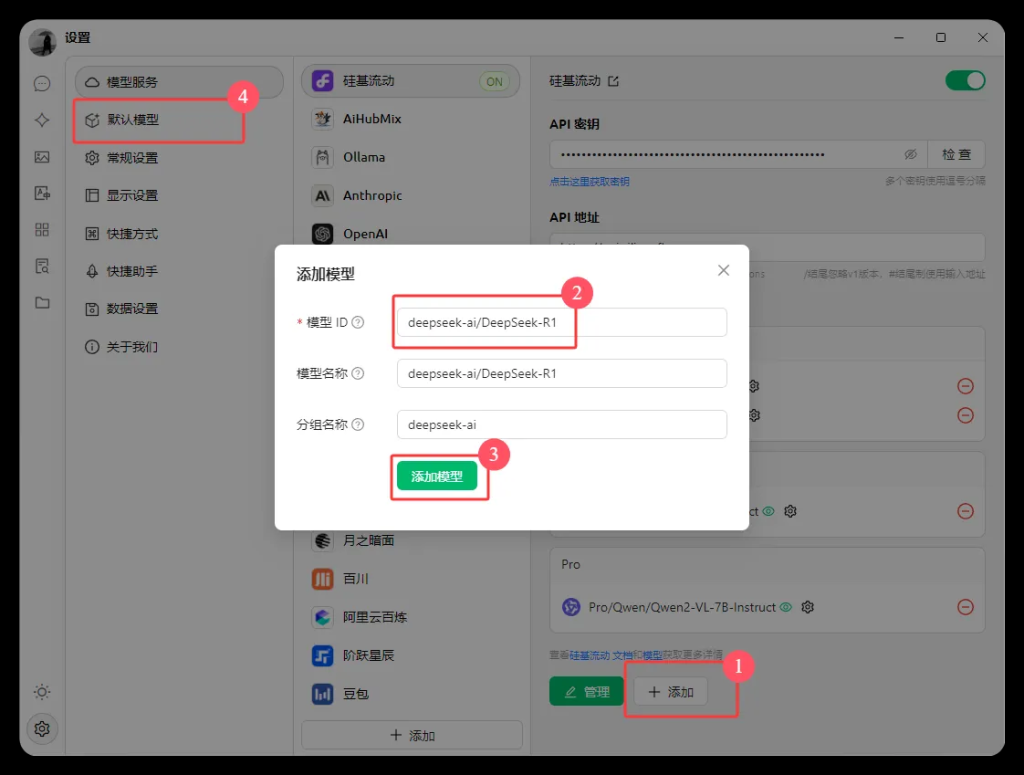Open the 快捷方式 settings tab

click(x=180, y=234)
